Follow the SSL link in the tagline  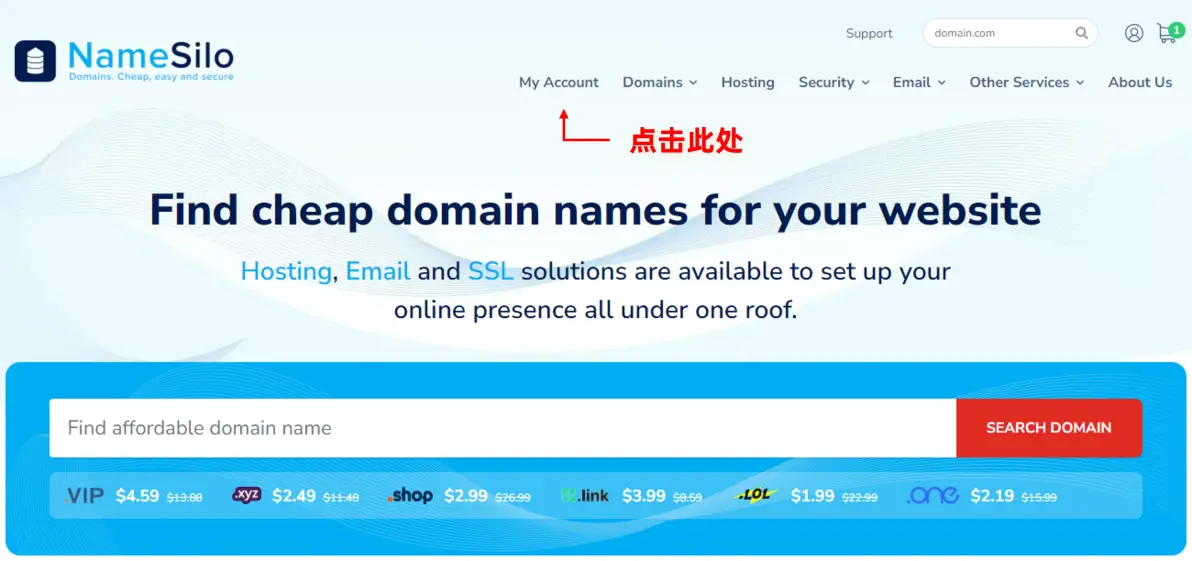pyautogui.click(x=490, y=271)
